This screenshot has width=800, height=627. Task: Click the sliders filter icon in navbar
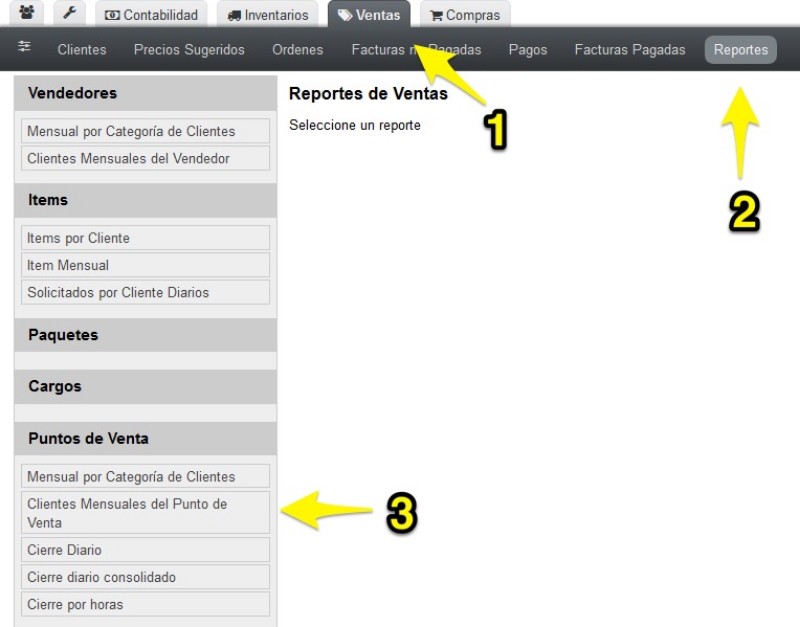[x=24, y=47]
